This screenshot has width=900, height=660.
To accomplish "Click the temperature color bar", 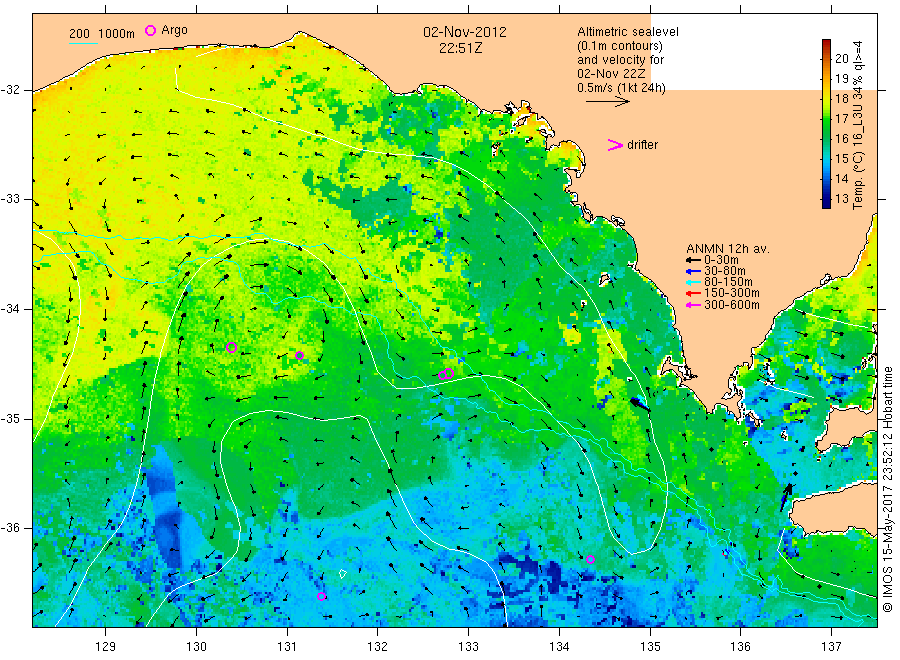I will tap(826, 123).
